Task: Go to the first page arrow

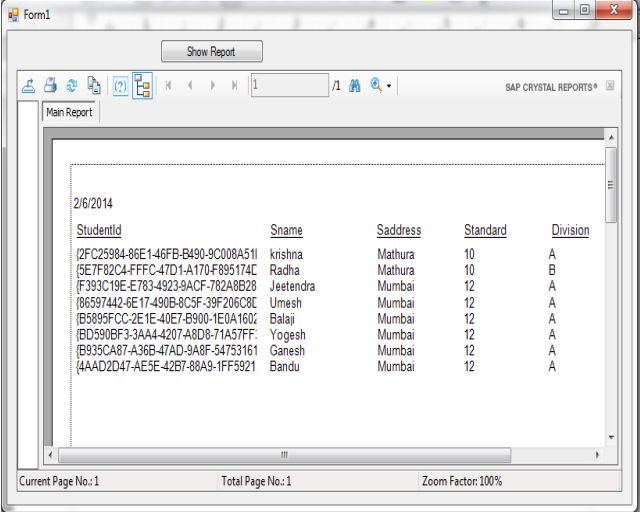Action: pyautogui.click(x=168, y=87)
